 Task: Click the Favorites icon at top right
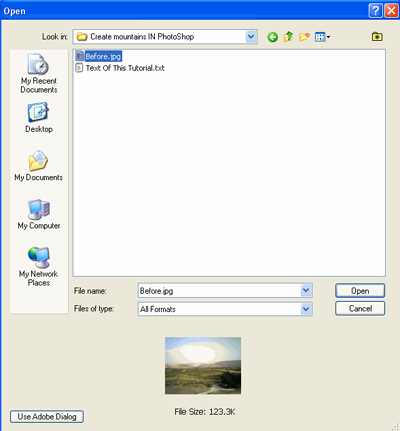pos(377,36)
